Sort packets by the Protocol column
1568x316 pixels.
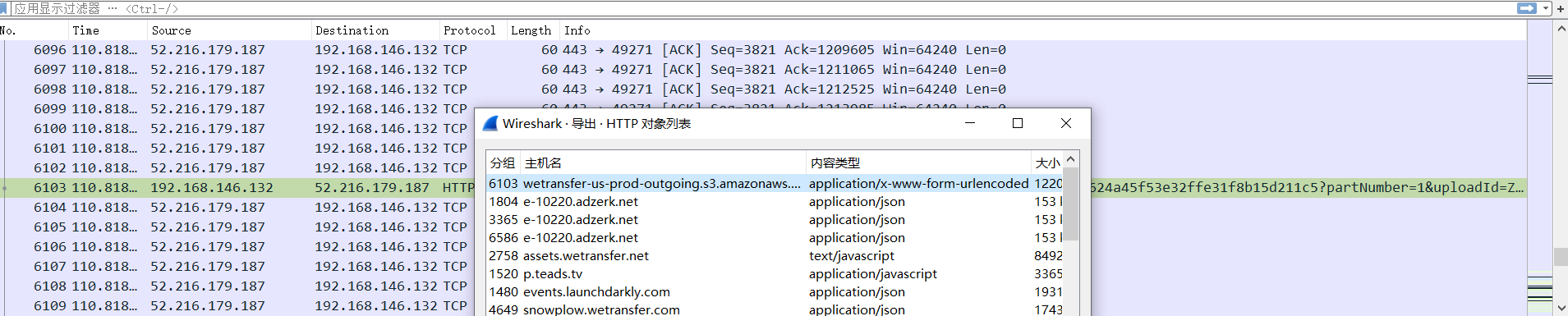click(472, 30)
